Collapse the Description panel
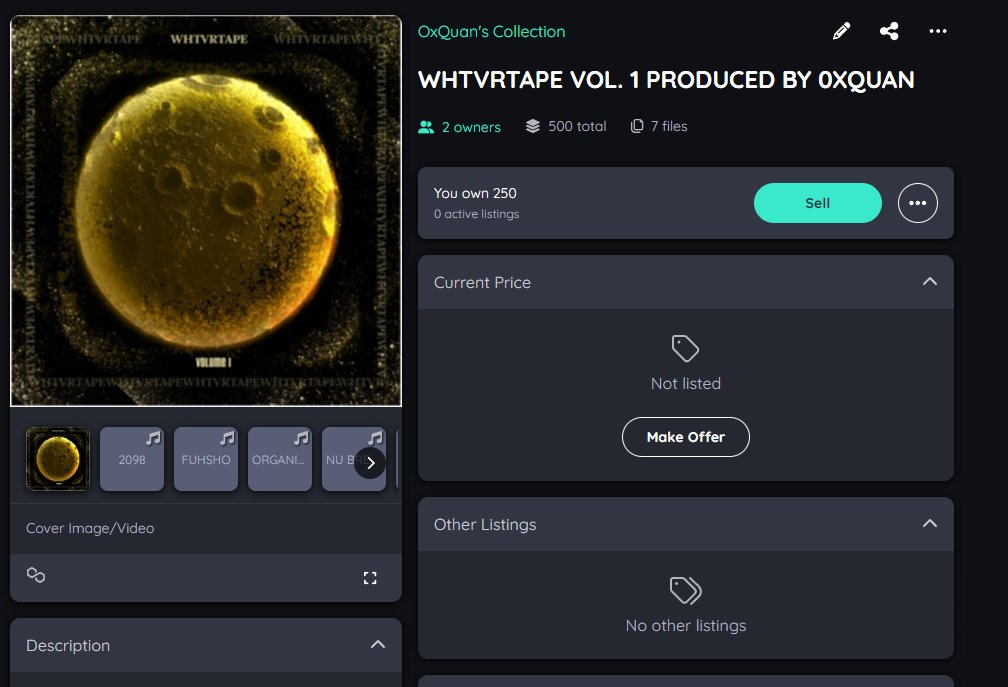 point(378,645)
